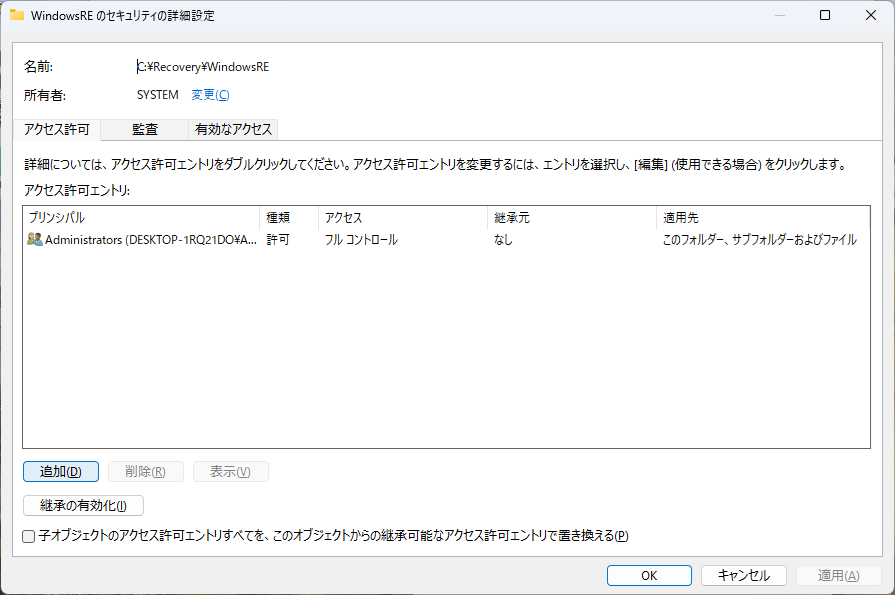
Task: Click the 種類 column header
Action: tap(288, 217)
